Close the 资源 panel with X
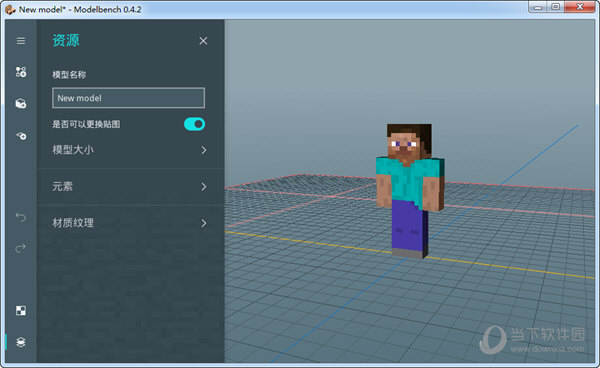The width and height of the screenshot is (600, 368). coord(203,41)
